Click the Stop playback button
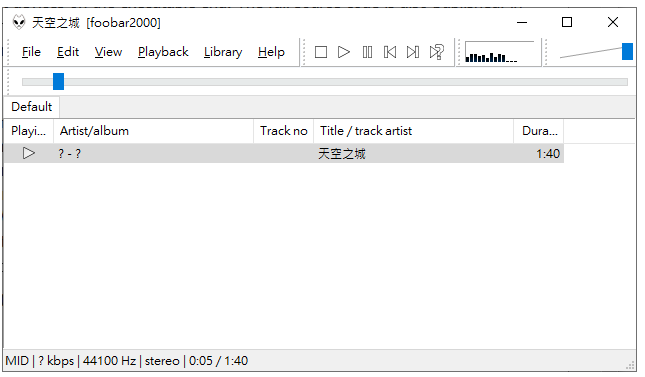 [321, 52]
